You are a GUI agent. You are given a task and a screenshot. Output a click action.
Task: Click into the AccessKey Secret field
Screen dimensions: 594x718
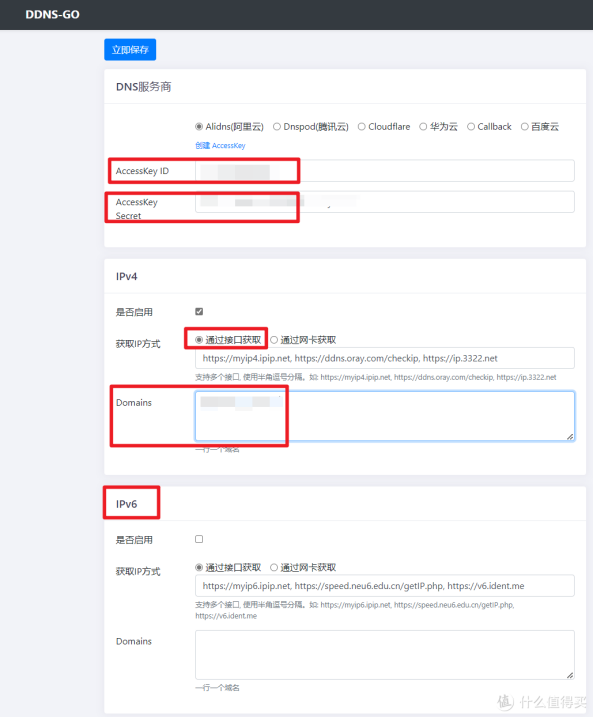(385, 202)
